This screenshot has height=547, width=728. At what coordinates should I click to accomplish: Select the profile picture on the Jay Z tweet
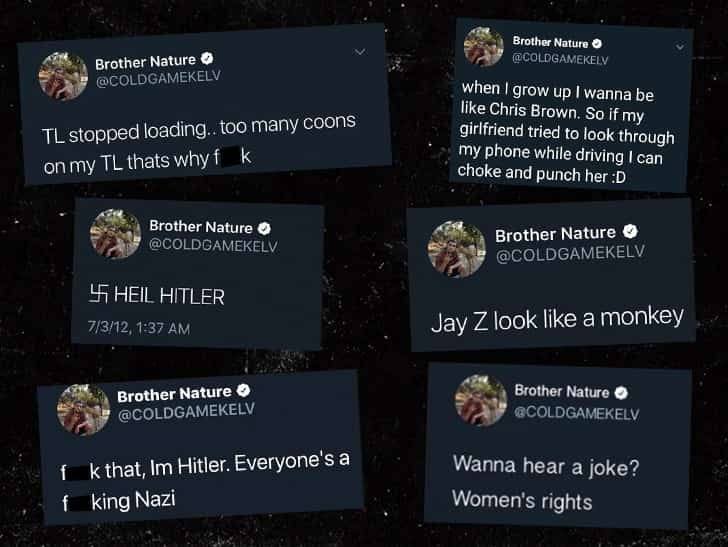click(x=456, y=249)
